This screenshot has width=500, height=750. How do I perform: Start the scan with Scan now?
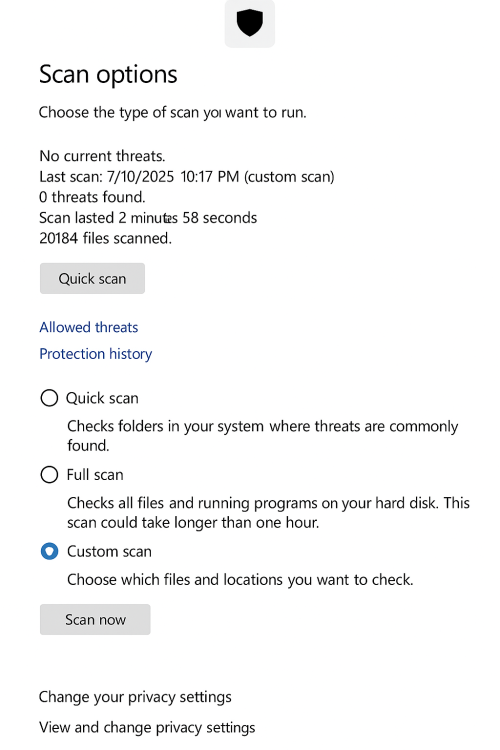pyautogui.click(x=95, y=619)
